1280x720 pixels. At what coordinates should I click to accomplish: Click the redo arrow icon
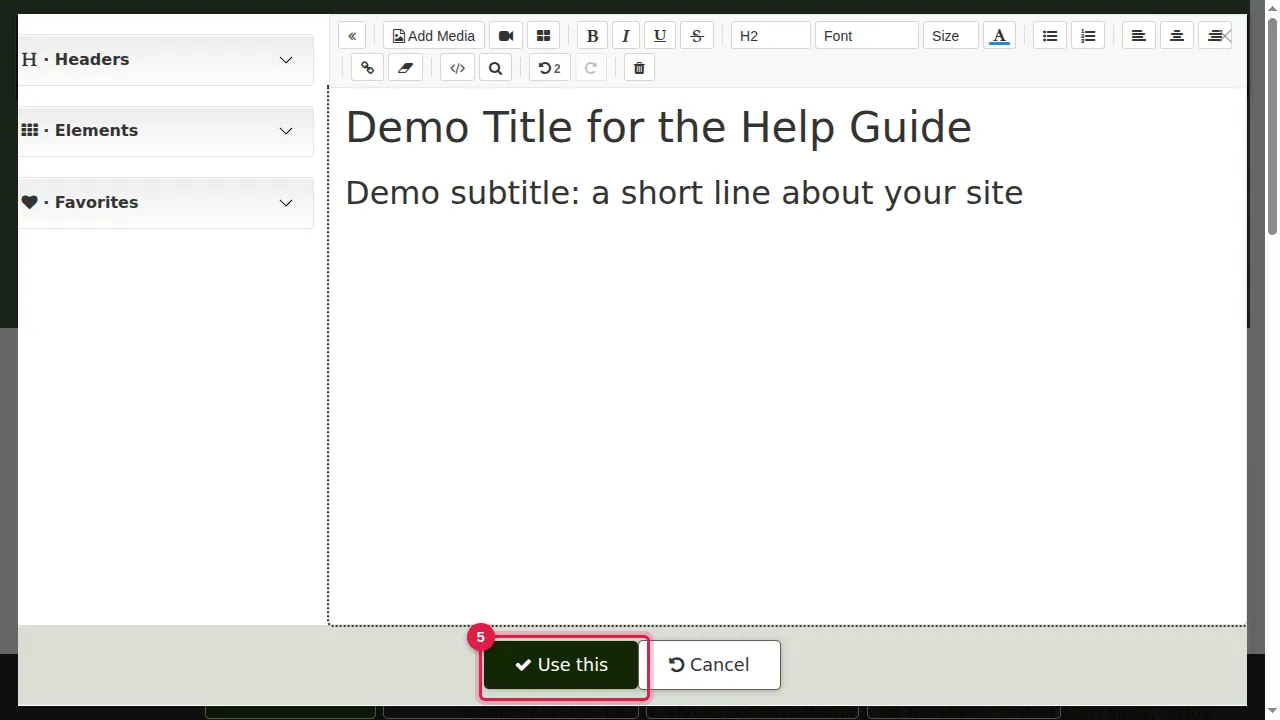pos(591,68)
